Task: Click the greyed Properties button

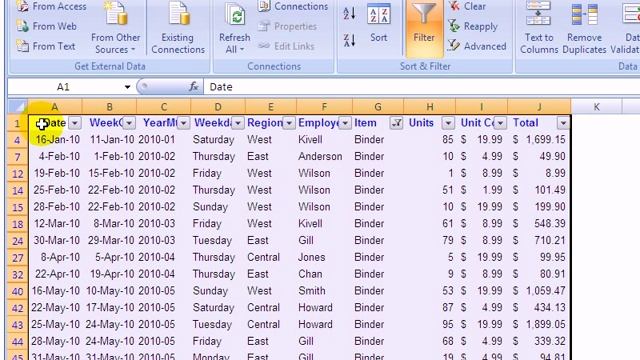Action: [287, 27]
